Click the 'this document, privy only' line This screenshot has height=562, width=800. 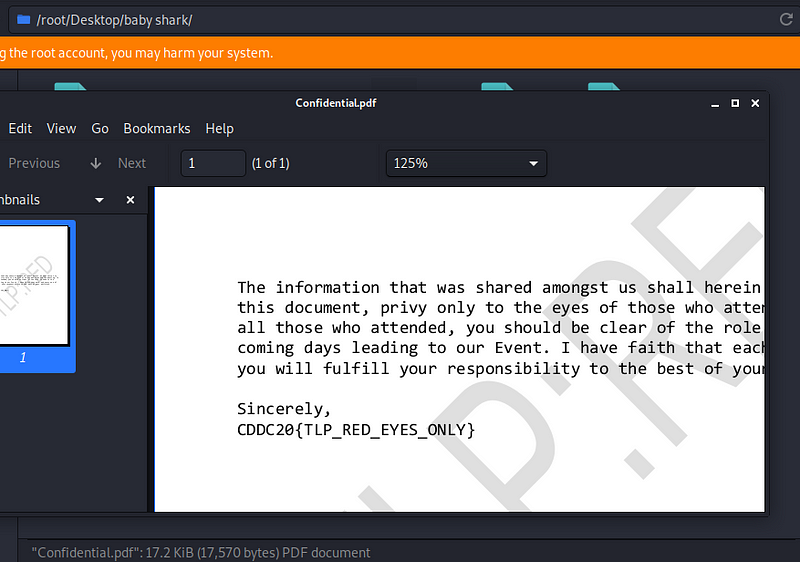point(500,308)
